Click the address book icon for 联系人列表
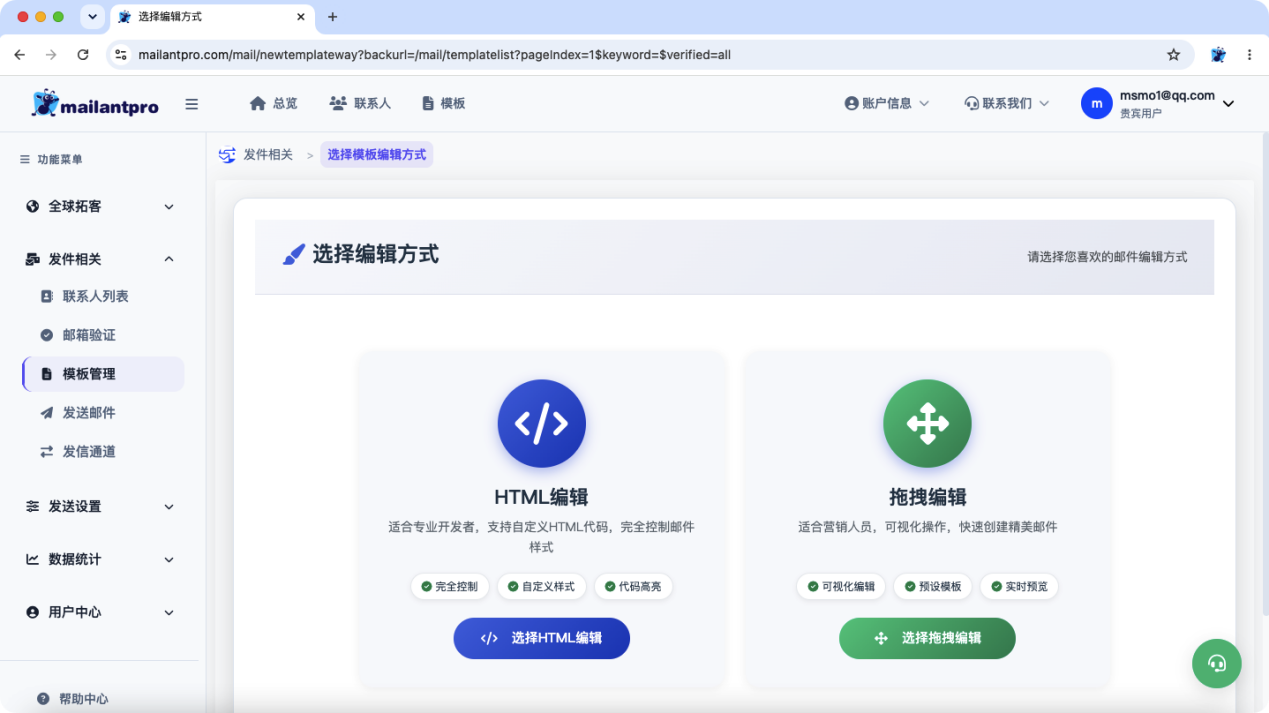This screenshot has width=1269, height=713. pos(46,296)
